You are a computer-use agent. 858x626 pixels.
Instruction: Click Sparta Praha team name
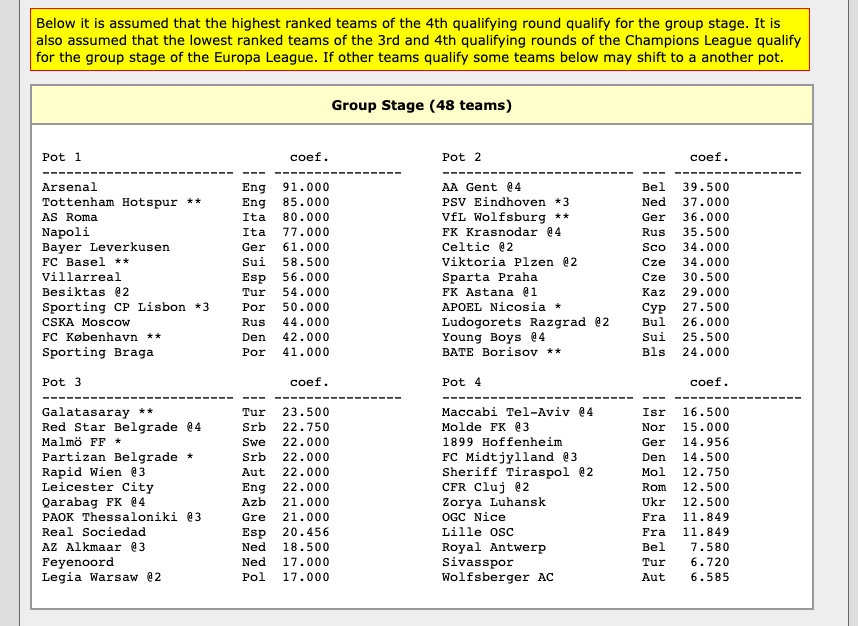[490, 277]
